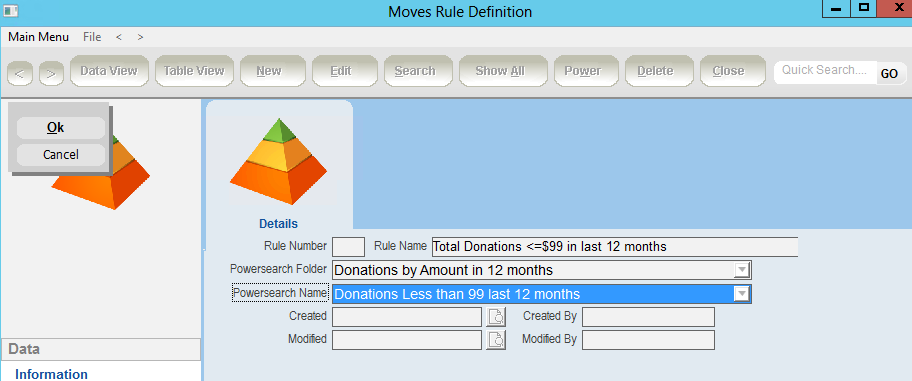The image size is (912, 381).
Task: Open the calendar picker beside Created field
Action: [496, 317]
